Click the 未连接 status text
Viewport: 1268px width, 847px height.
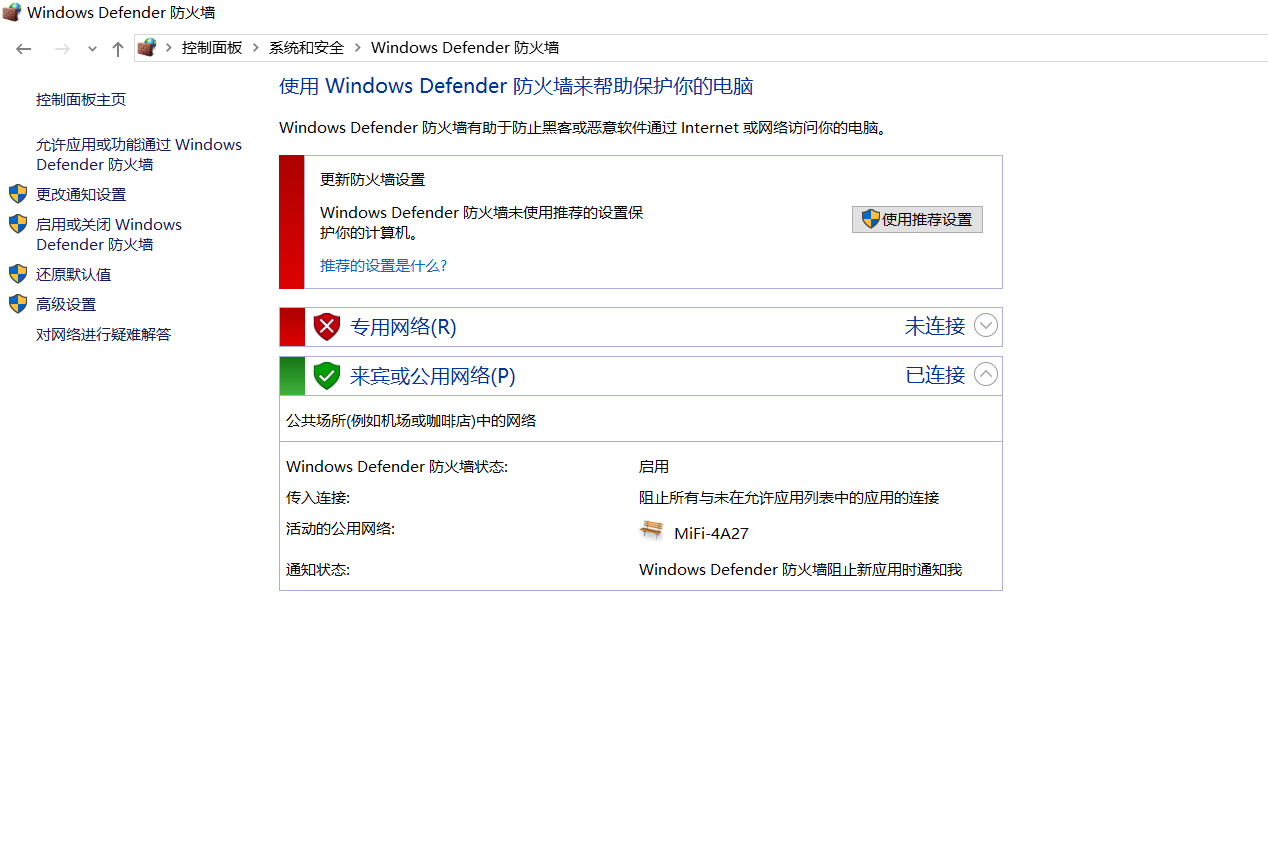935,326
